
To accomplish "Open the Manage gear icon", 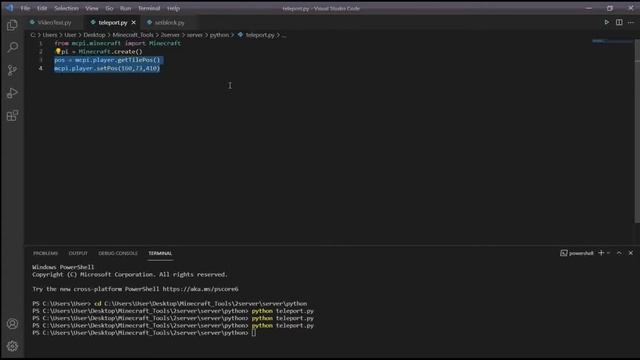I will (x=12, y=346).
